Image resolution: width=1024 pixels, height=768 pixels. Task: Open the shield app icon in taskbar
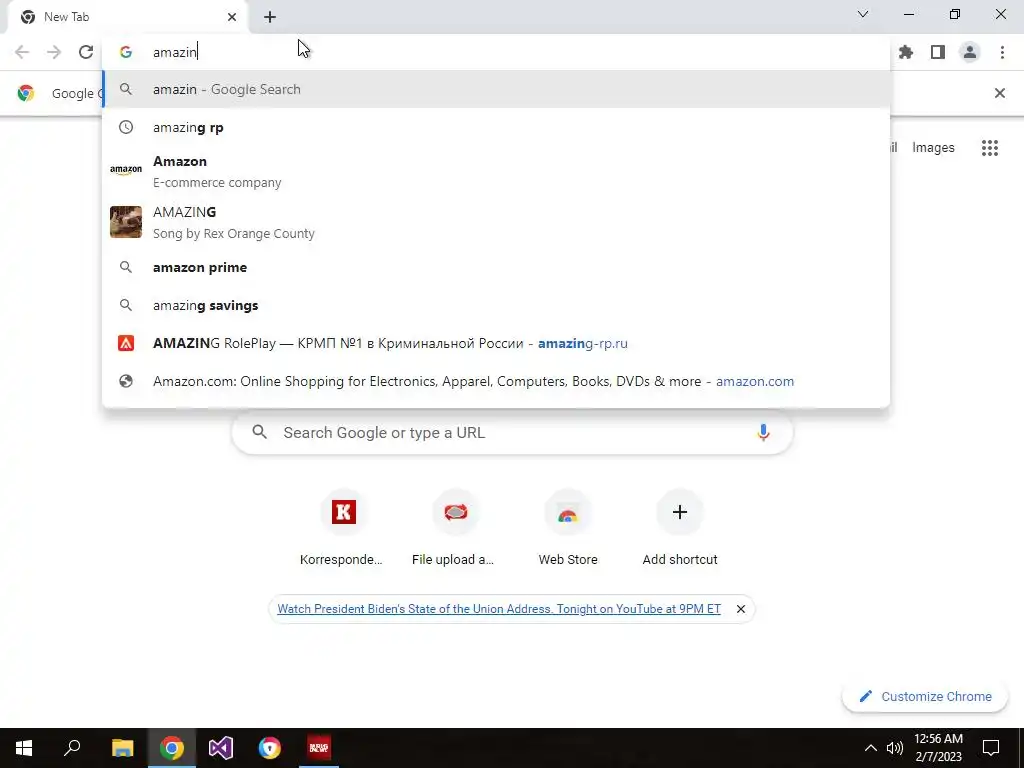[x=270, y=748]
